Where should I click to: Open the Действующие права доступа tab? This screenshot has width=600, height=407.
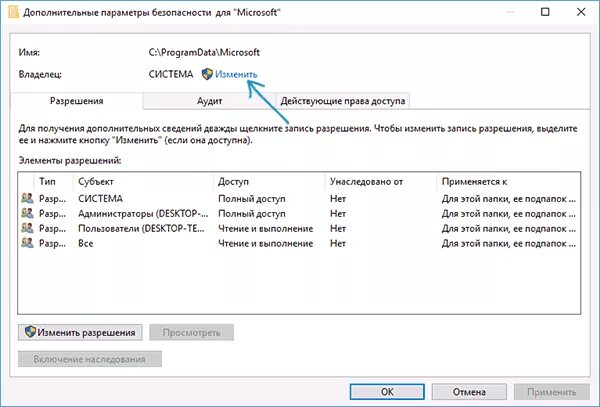pos(342,101)
